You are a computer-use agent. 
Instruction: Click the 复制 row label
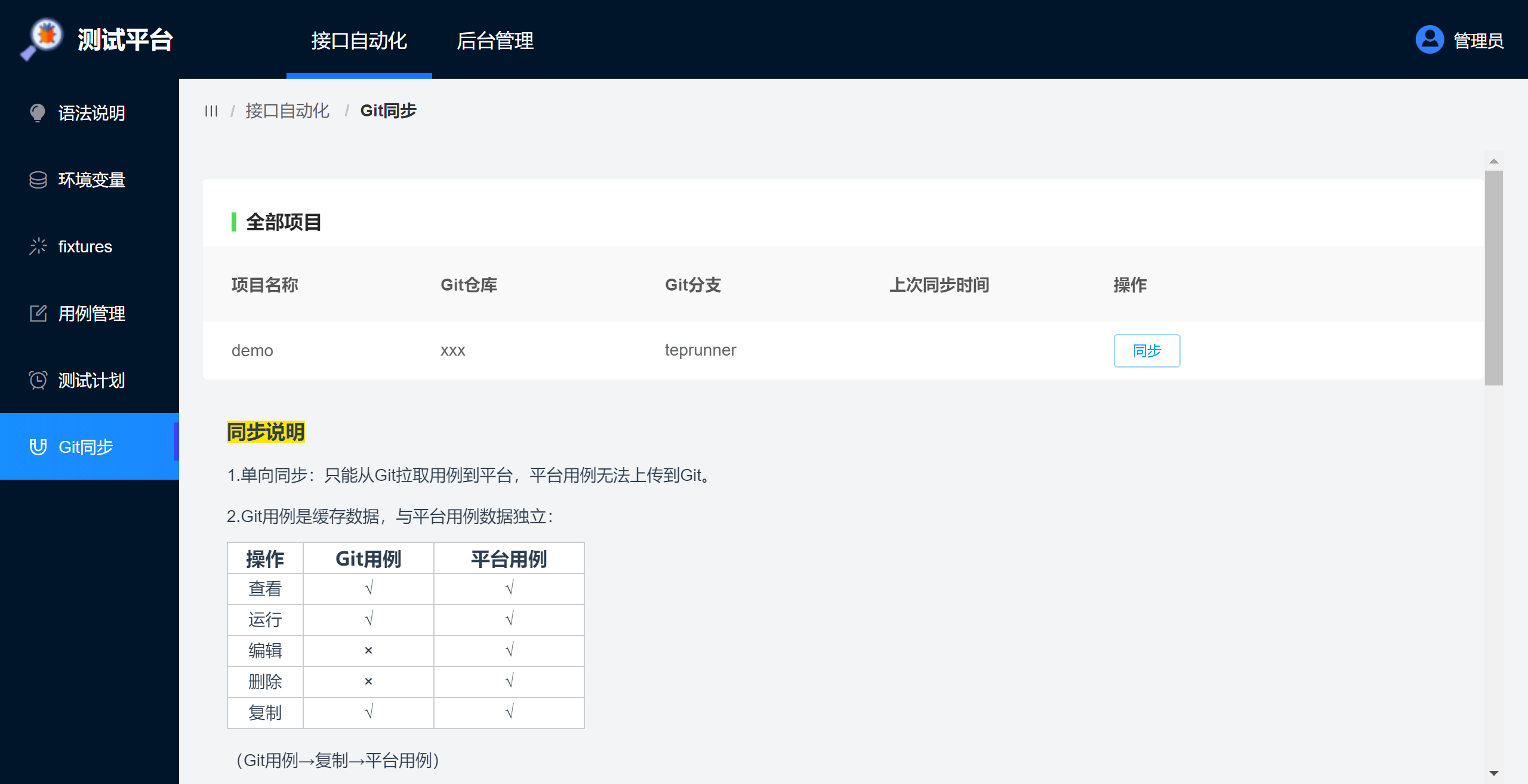pos(265,713)
